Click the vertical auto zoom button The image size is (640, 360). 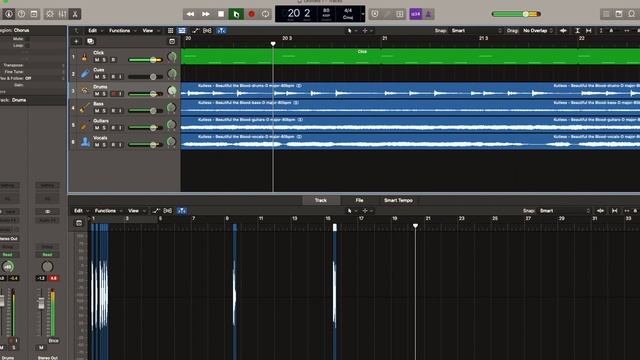click(577, 31)
